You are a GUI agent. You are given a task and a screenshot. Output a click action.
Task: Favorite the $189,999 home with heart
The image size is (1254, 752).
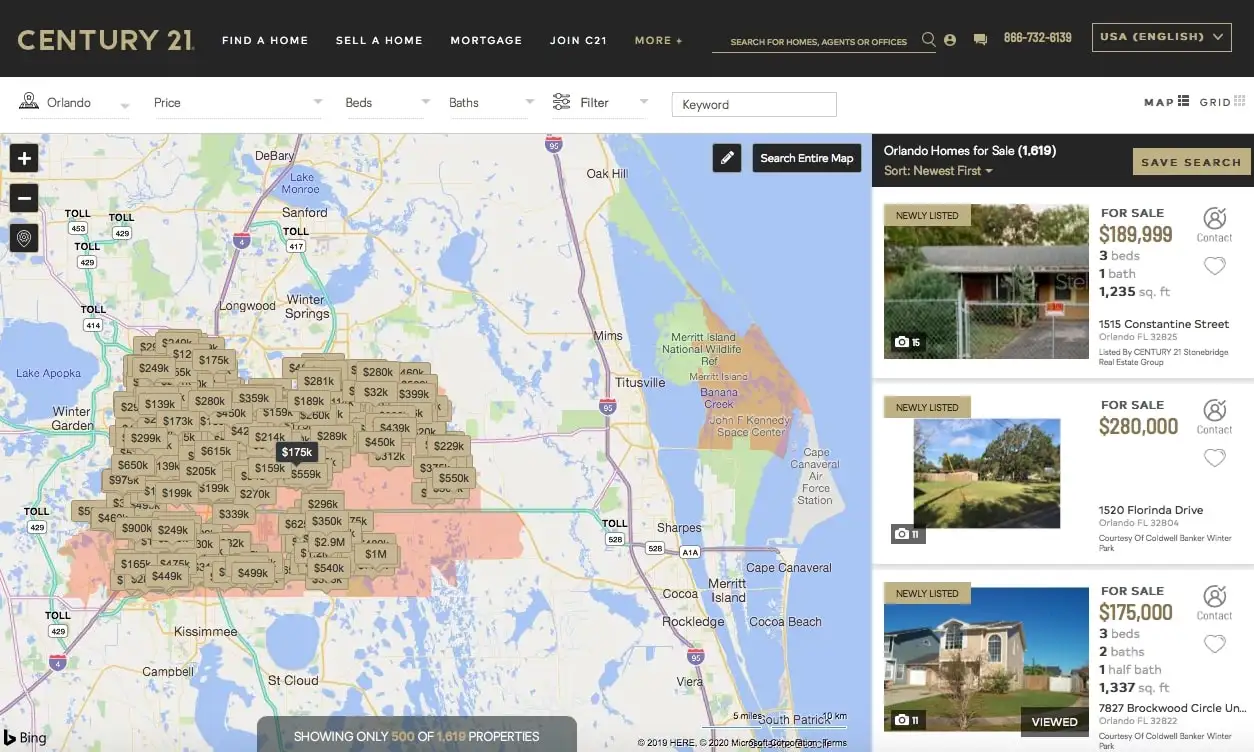(1214, 266)
